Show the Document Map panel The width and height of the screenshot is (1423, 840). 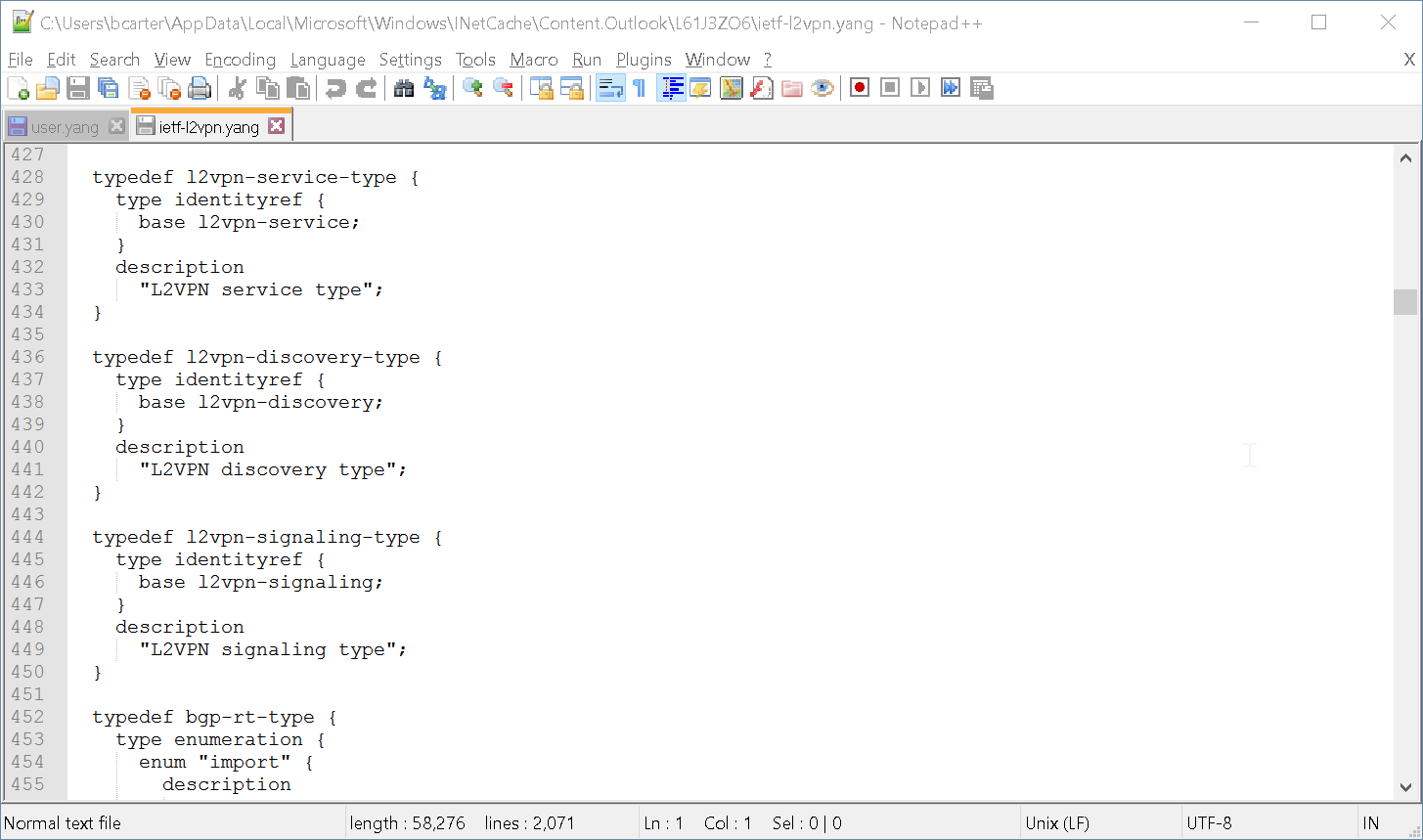731,88
